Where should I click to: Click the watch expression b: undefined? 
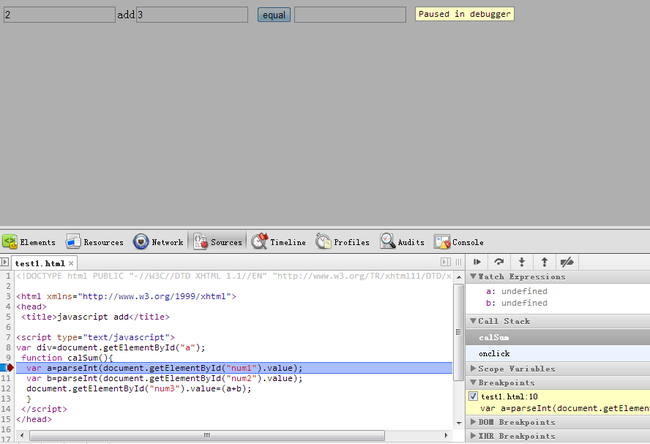(x=517, y=303)
